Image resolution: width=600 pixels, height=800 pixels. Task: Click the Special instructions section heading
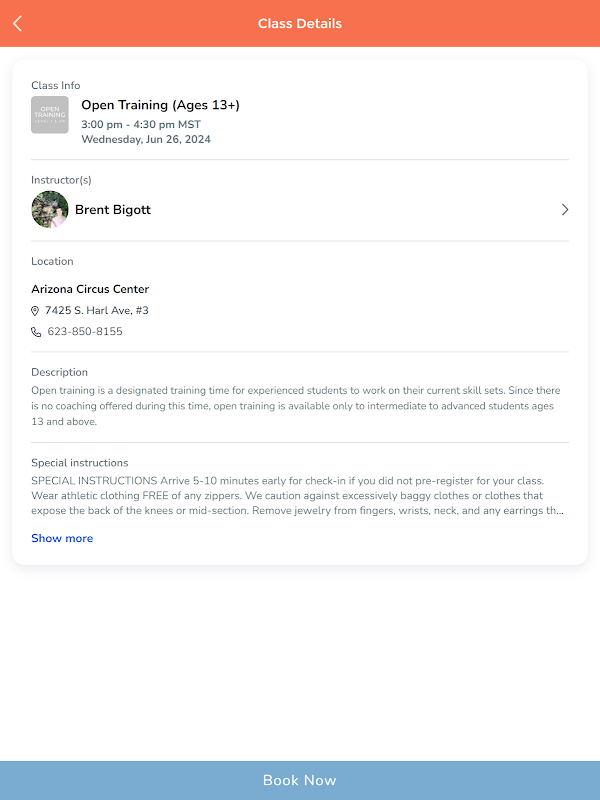(x=80, y=463)
